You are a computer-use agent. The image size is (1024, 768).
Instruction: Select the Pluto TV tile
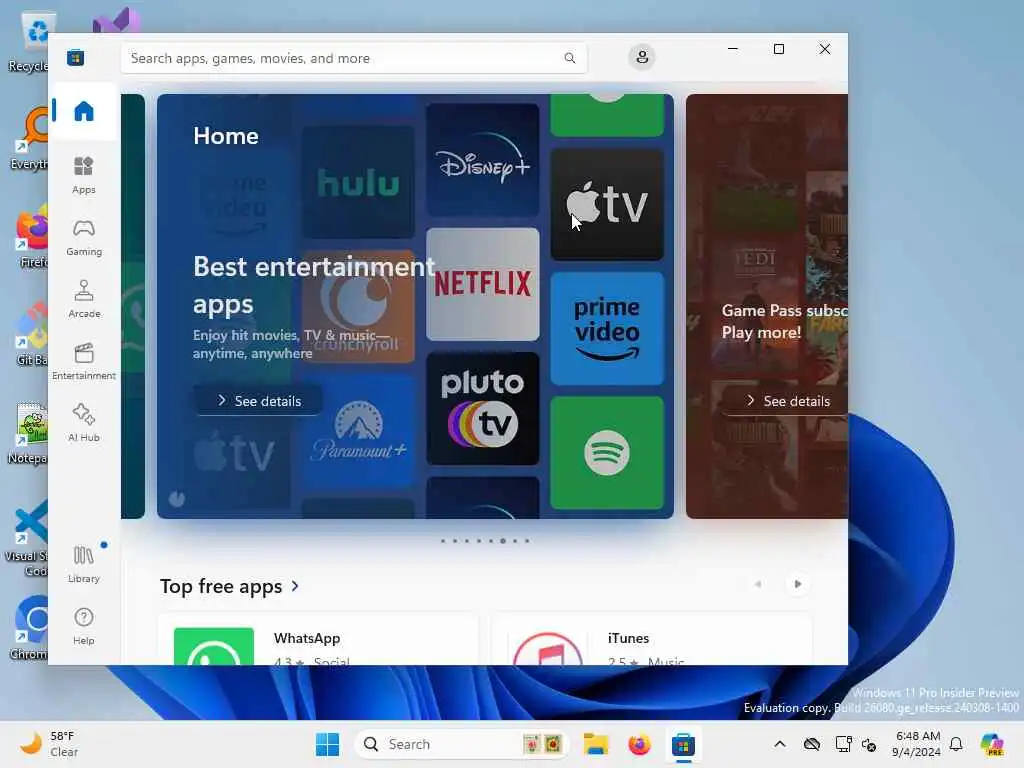pyautogui.click(x=483, y=408)
